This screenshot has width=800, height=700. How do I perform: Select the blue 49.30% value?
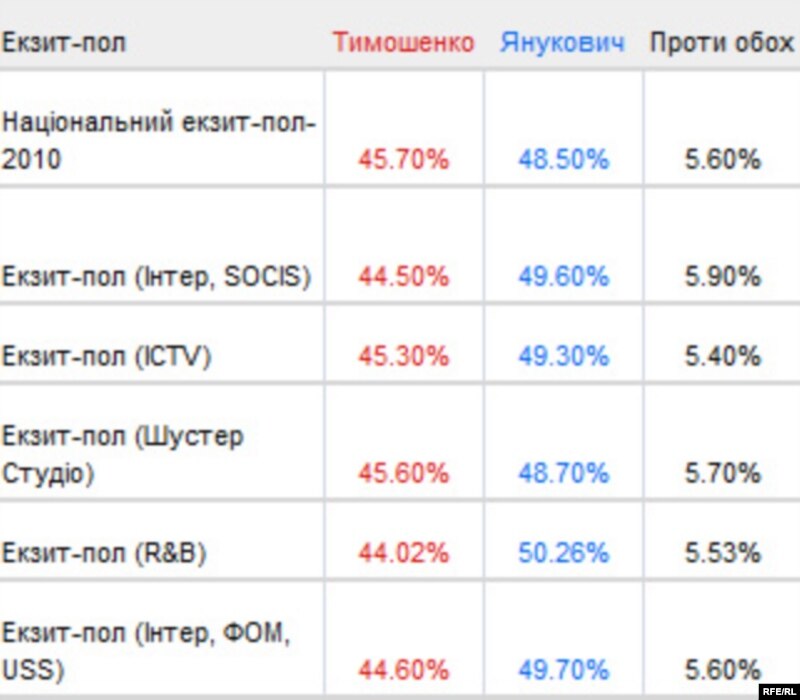point(563,356)
